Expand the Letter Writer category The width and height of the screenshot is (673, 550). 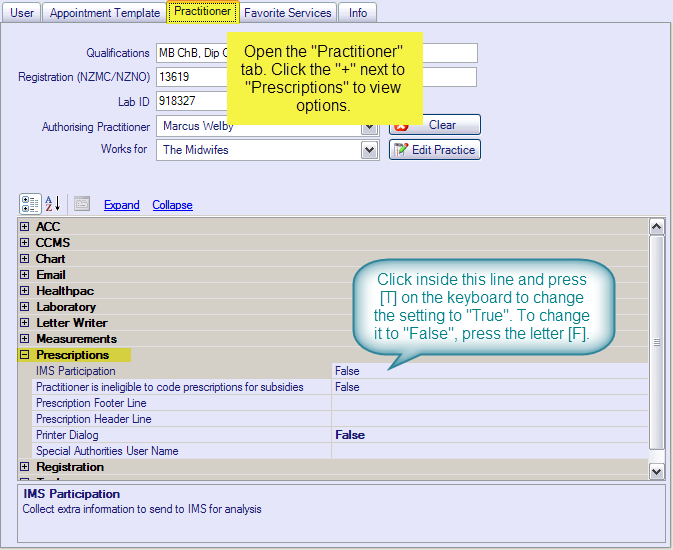[24, 322]
